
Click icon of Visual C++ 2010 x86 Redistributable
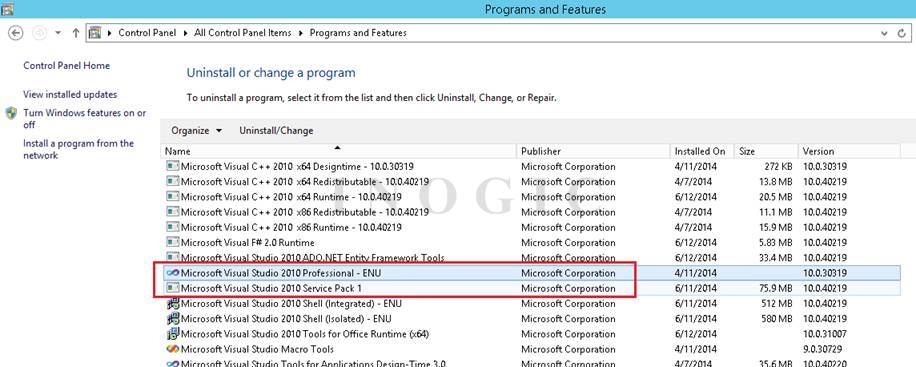pyautogui.click(x=172, y=212)
